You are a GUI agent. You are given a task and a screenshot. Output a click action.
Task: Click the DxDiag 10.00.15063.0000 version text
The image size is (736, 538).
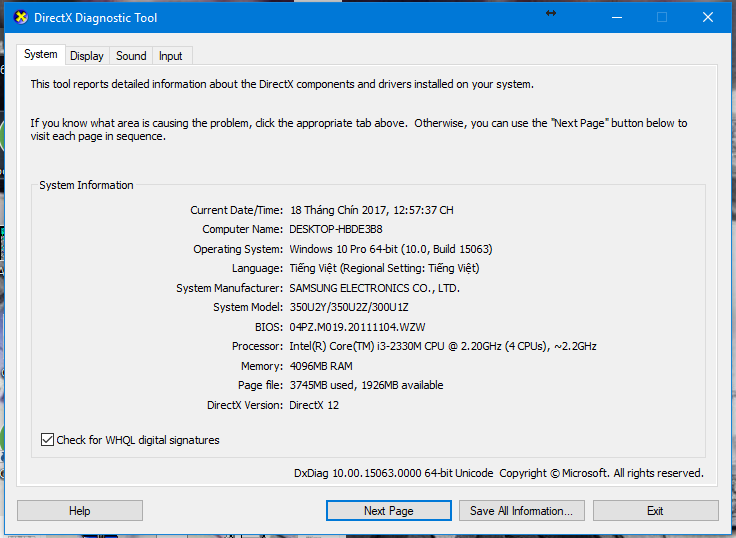[393, 473]
